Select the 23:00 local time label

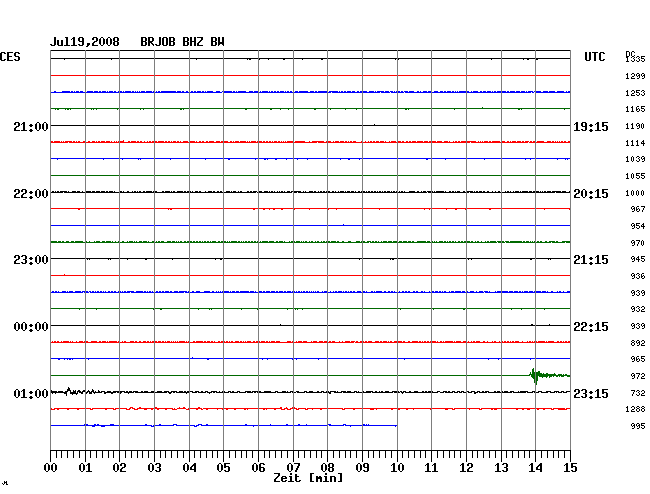click(31, 260)
